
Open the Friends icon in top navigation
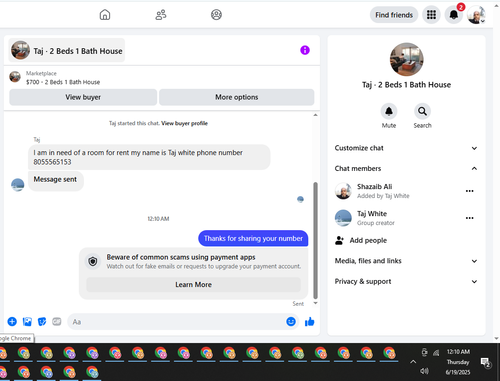(x=161, y=15)
